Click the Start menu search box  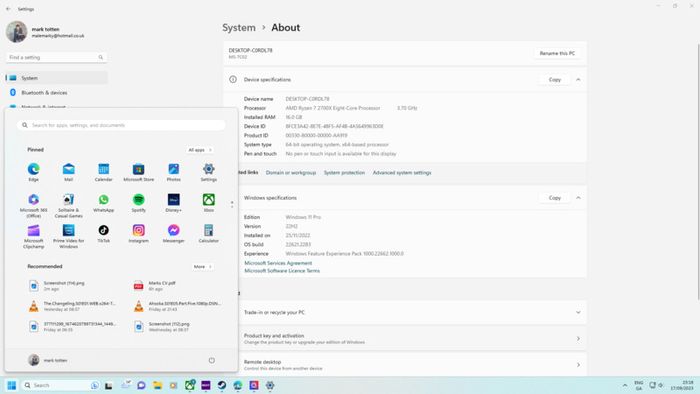point(121,125)
